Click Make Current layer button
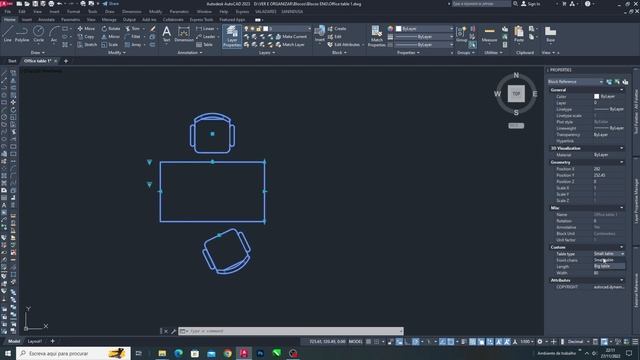 click(x=291, y=37)
